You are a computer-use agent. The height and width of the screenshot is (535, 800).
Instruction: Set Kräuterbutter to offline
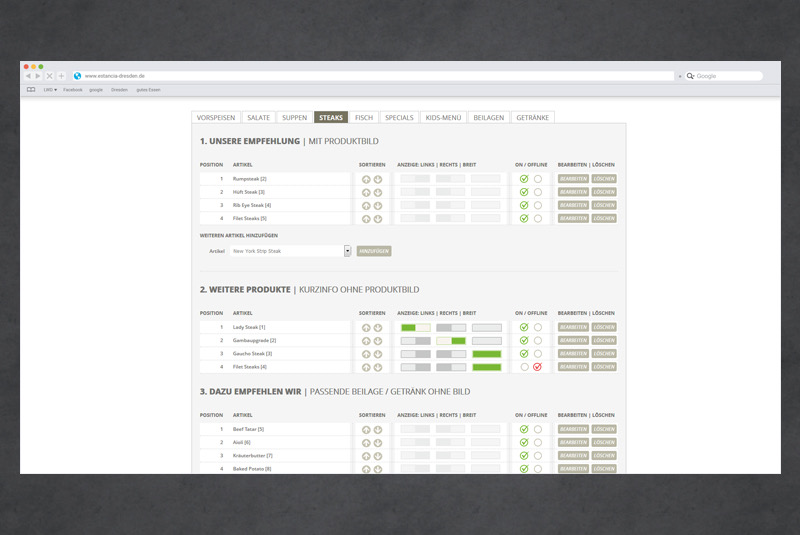(x=538, y=456)
